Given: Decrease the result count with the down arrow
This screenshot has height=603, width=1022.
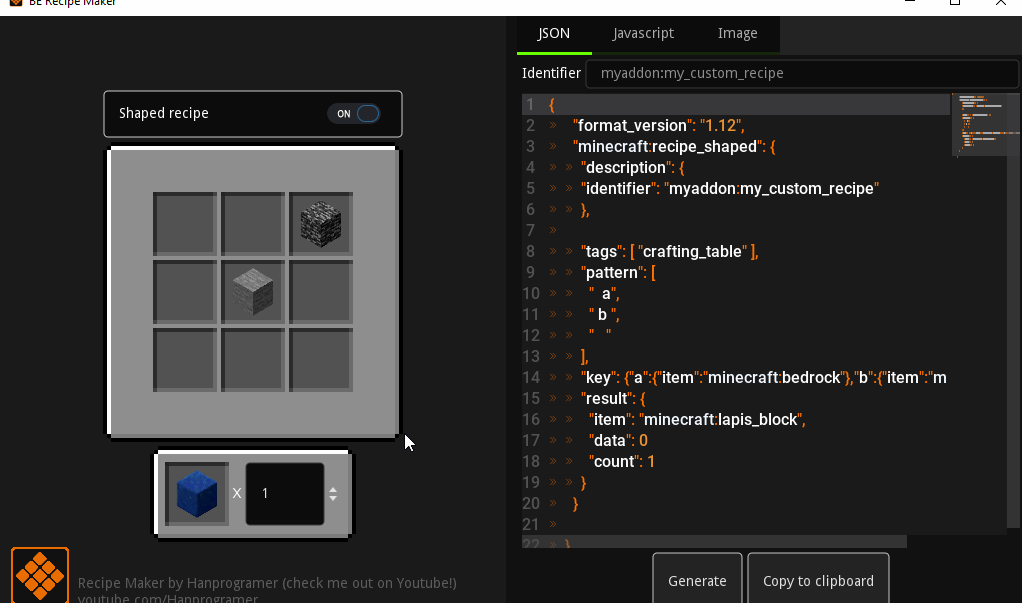Looking at the screenshot, I should 333,498.
